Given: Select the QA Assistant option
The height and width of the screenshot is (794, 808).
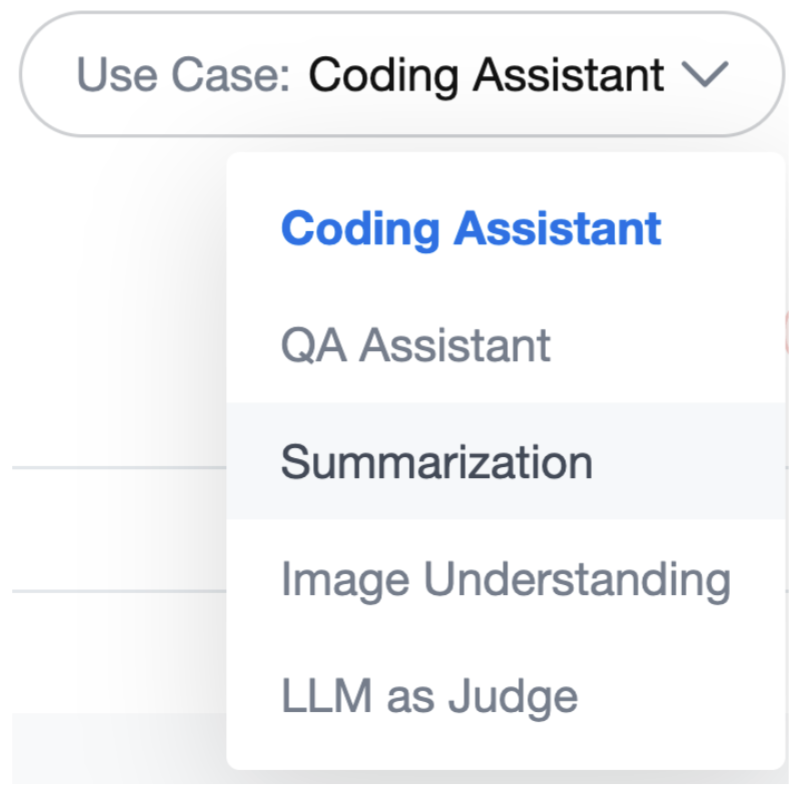Looking at the screenshot, I should coord(415,346).
